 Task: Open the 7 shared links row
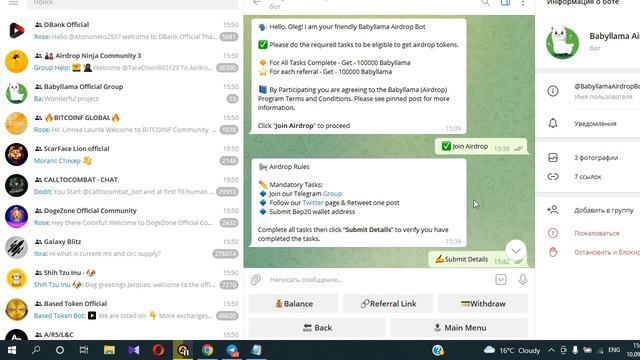588,177
